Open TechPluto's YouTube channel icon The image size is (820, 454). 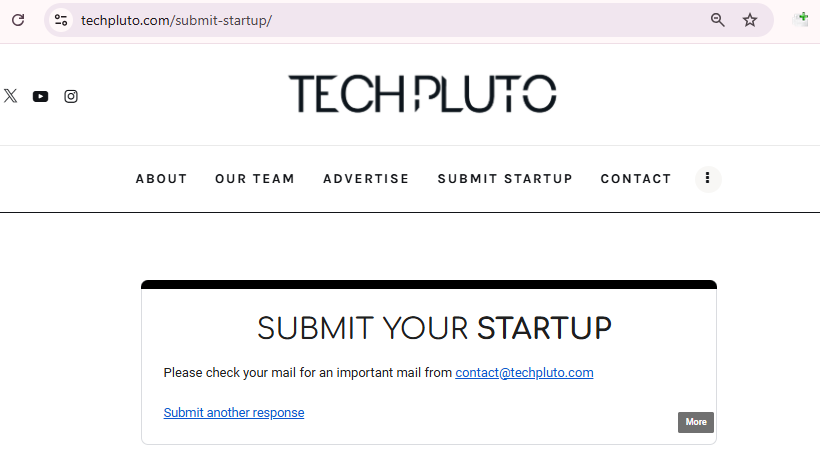[x=40, y=96]
